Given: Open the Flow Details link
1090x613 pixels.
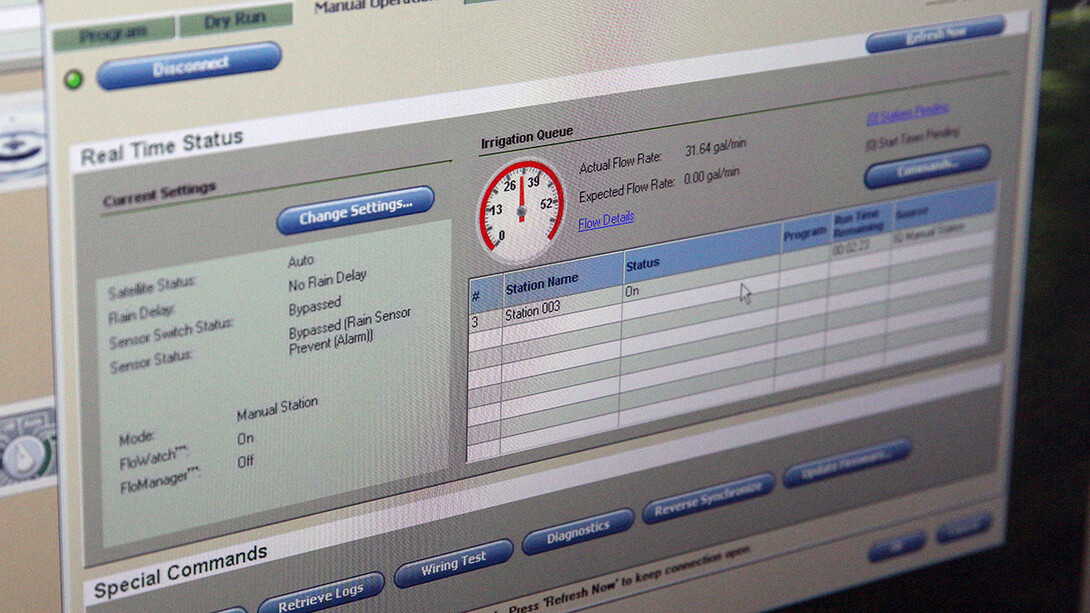Looking at the screenshot, I should 606,219.
